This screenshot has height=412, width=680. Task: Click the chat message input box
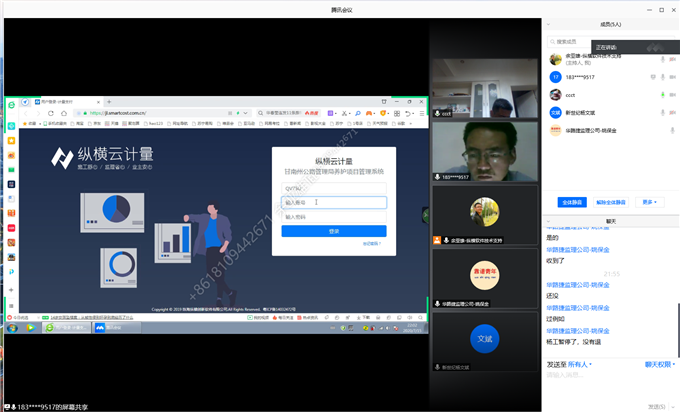point(609,385)
